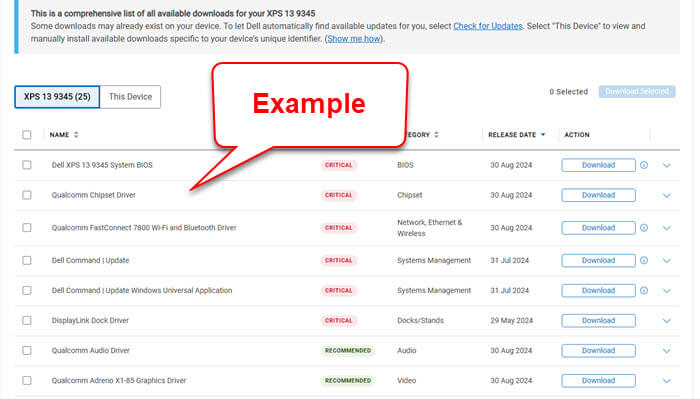The width and height of the screenshot is (700, 399).
Task: Click the Check for Updates link
Action: click(x=488, y=26)
